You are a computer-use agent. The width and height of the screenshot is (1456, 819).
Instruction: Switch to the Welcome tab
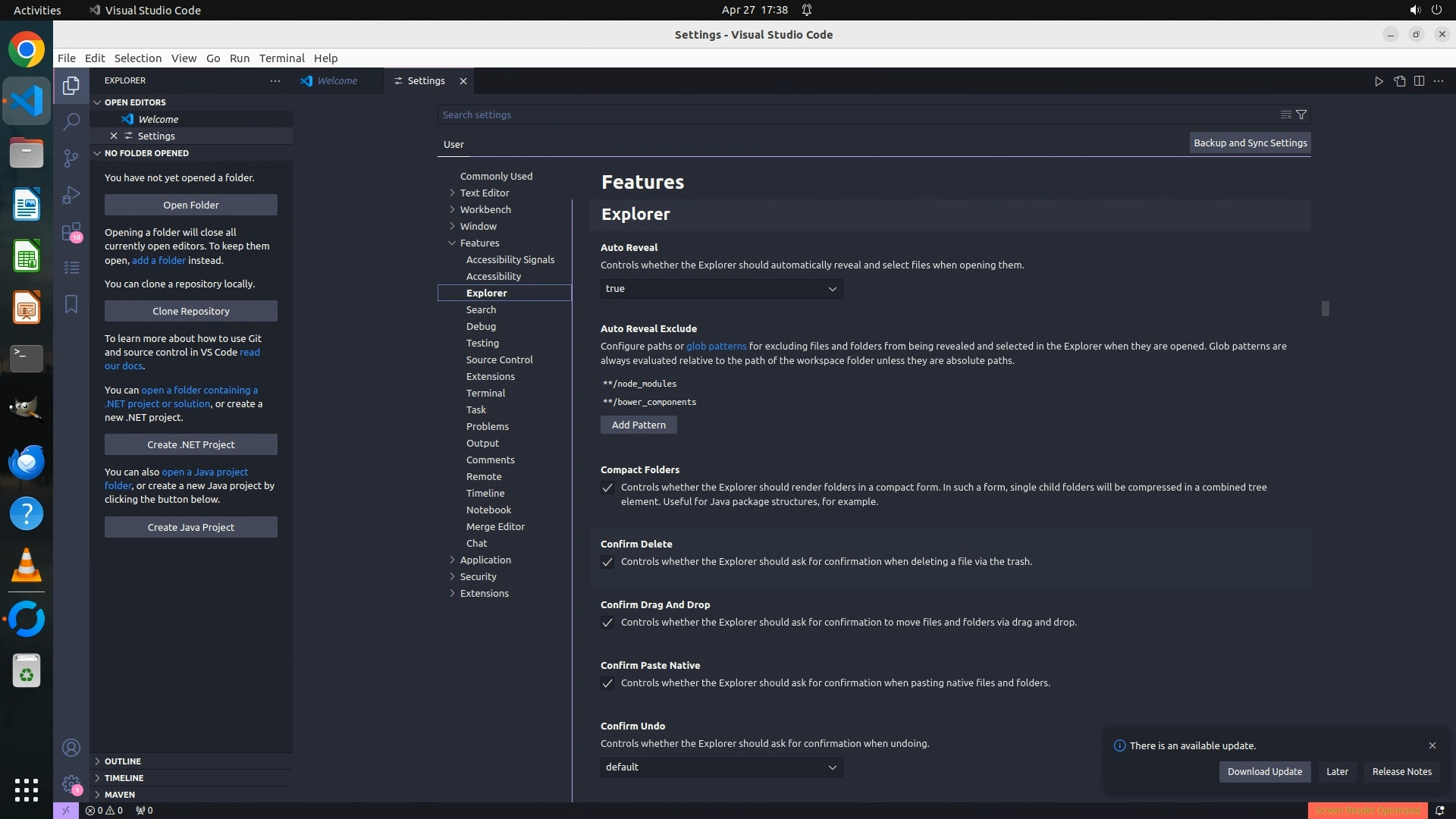(x=337, y=81)
